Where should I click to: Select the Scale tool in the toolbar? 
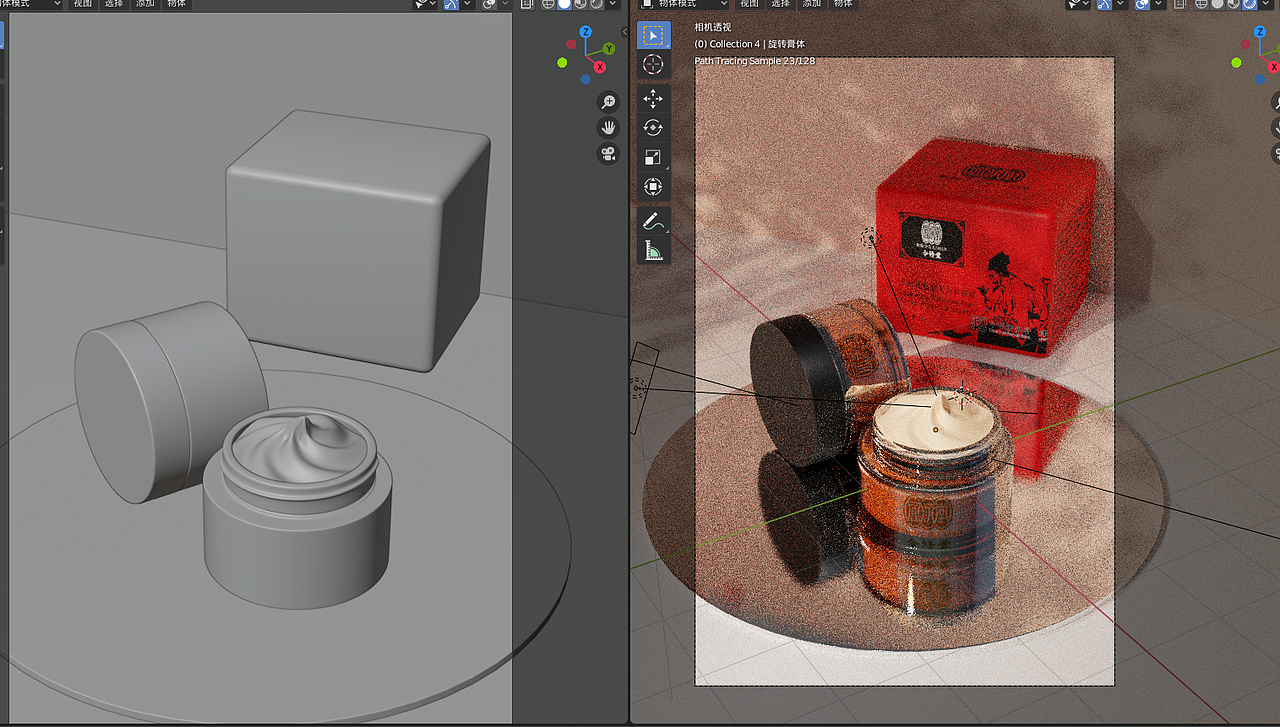[653, 157]
